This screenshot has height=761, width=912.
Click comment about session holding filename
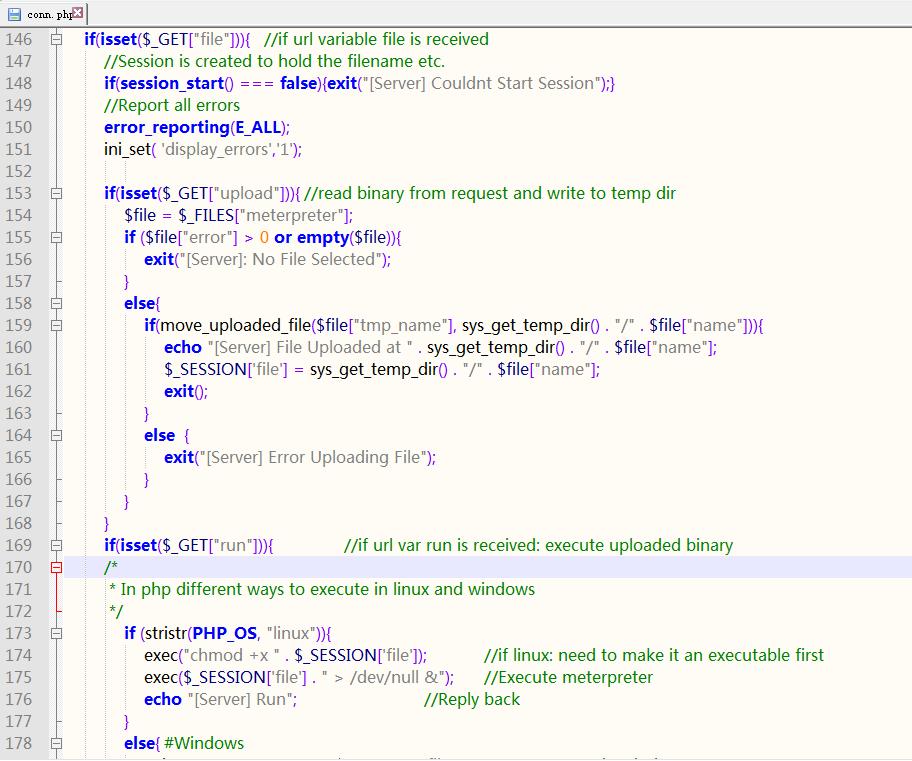pyautogui.click(x=275, y=62)
